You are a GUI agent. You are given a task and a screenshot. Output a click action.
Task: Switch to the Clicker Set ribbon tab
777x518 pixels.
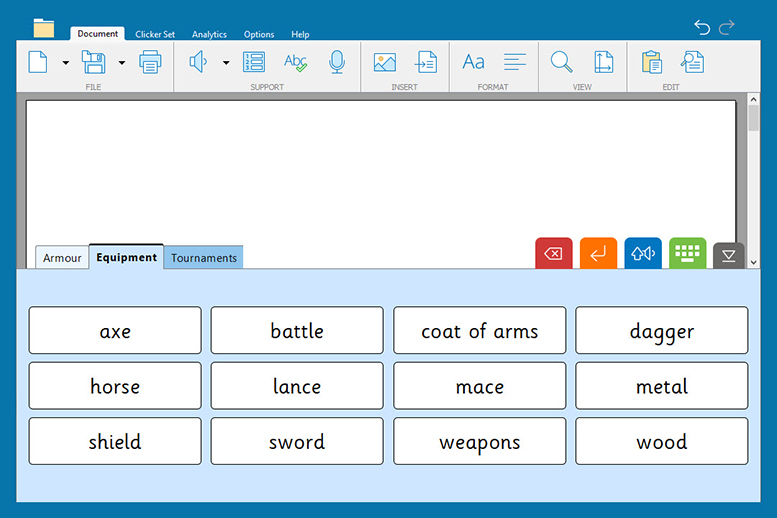(x=155, y=34)
